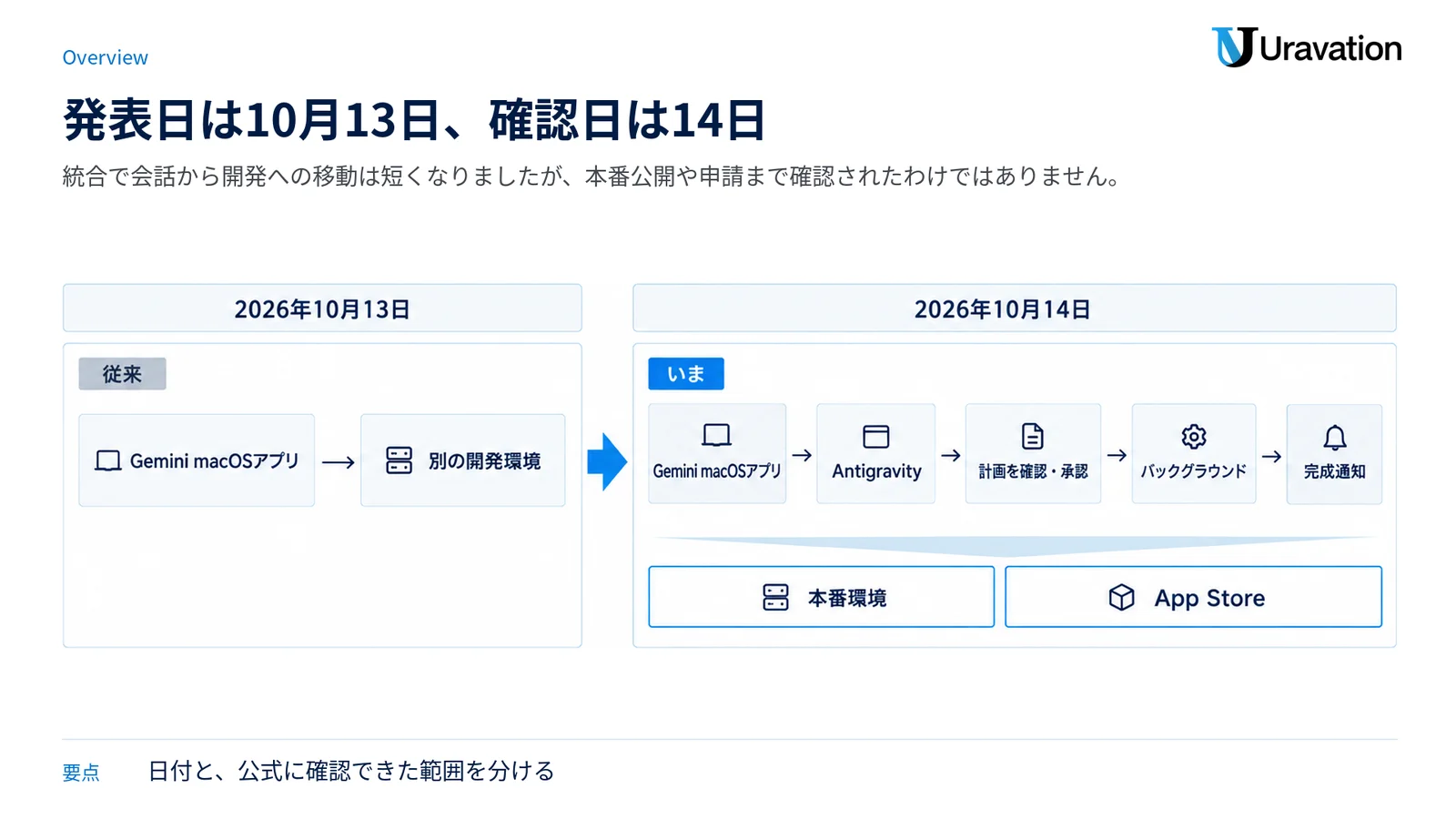Click the bell icon above 完成通知
The height and width of the screenshot is (819, 1456).
1335,438
